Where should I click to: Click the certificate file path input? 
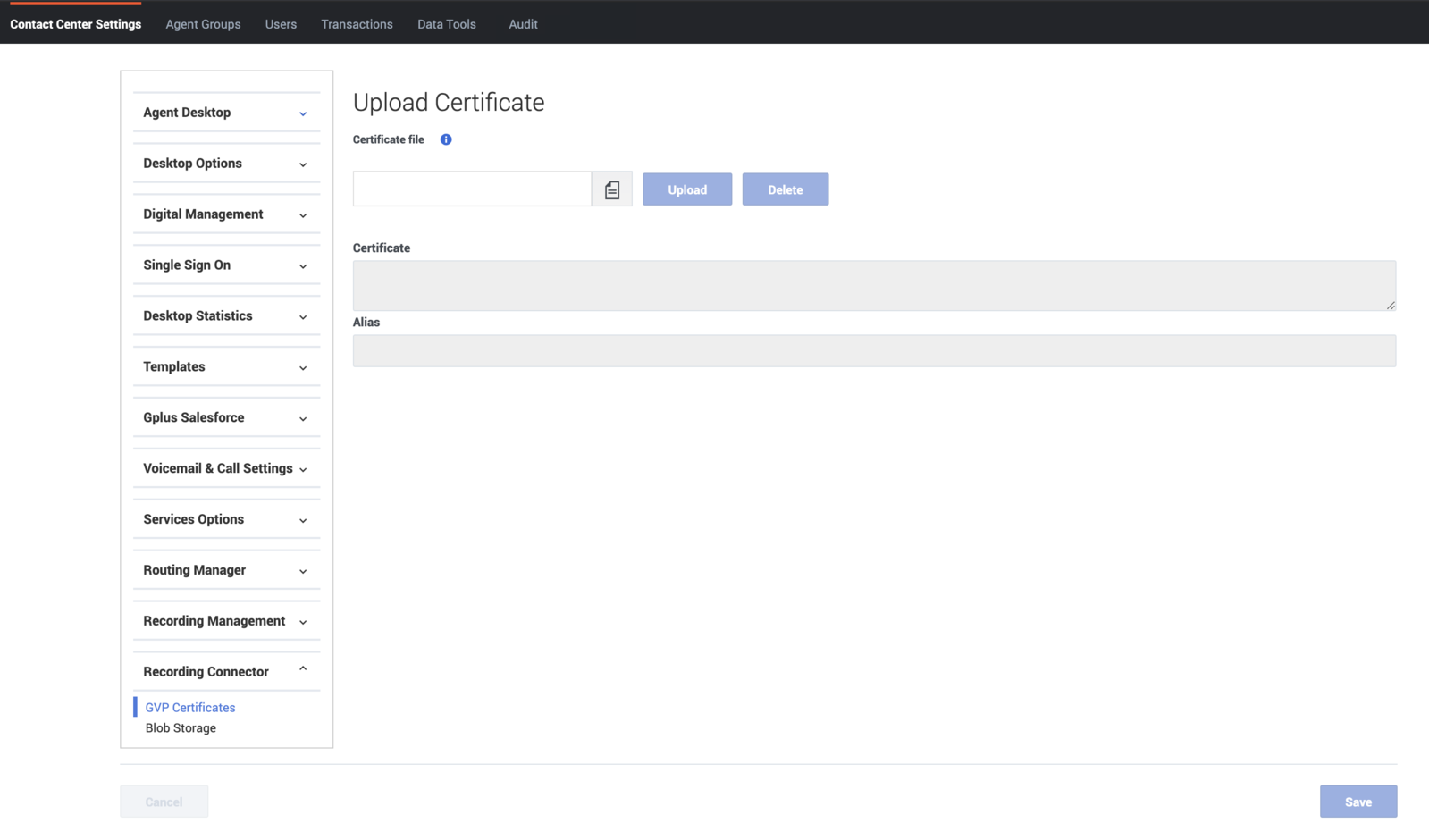(472, 189)
